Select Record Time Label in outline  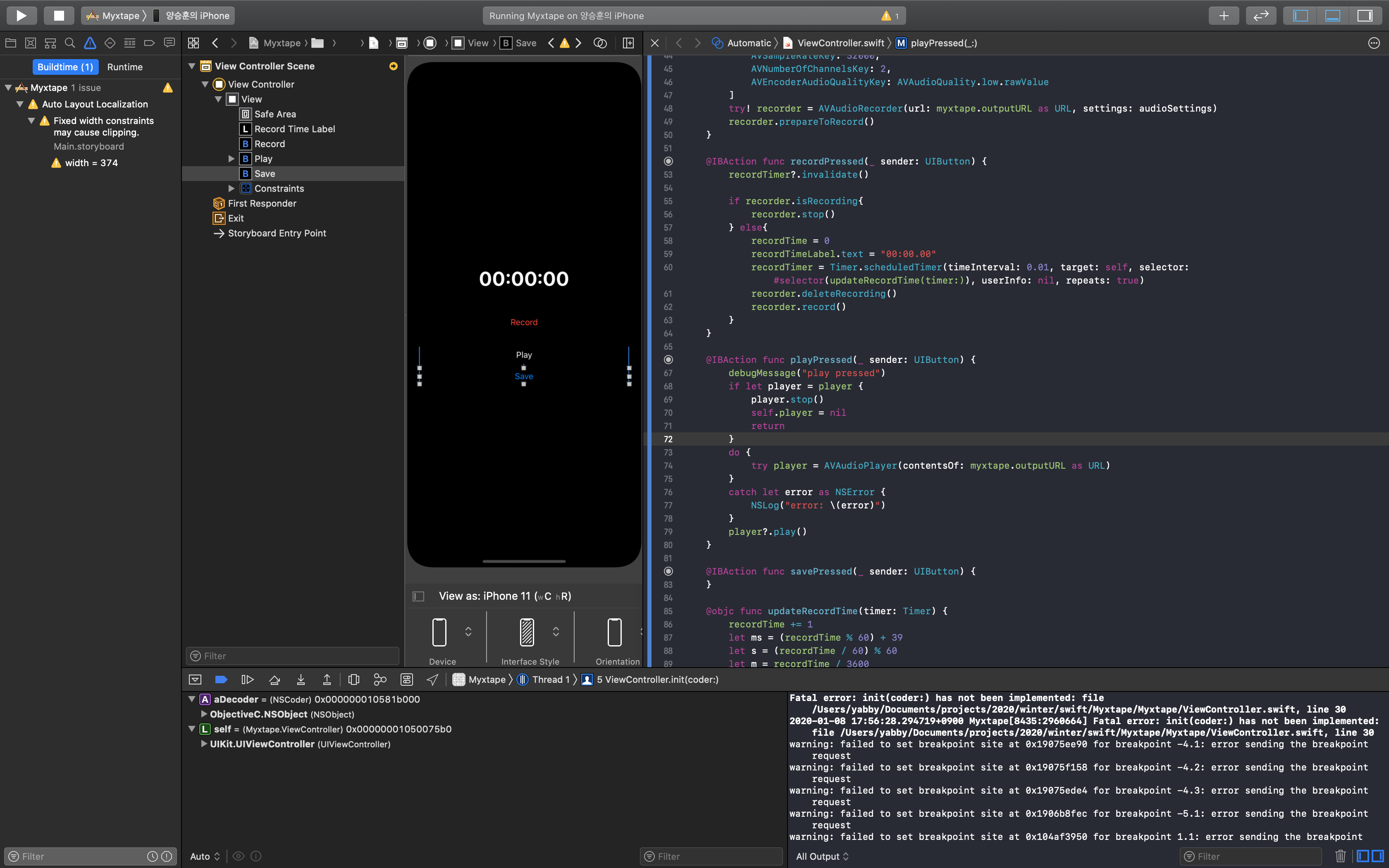click(294, 129)
